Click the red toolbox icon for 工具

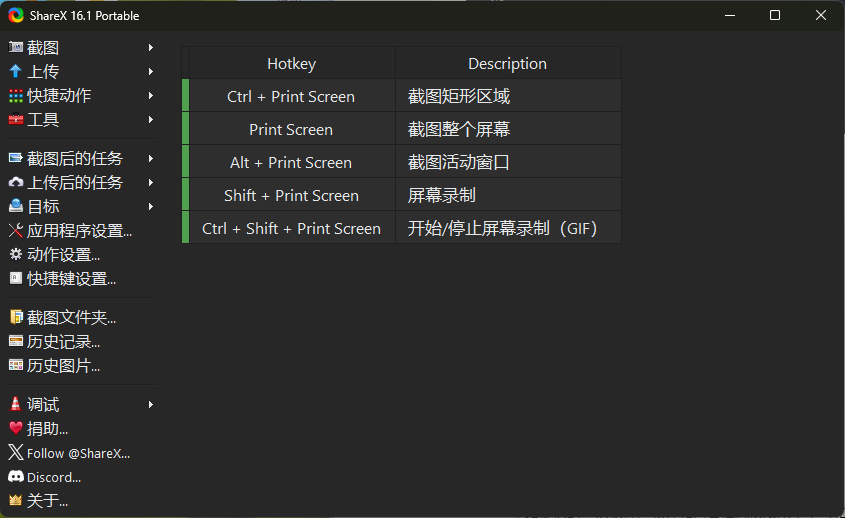15,120
